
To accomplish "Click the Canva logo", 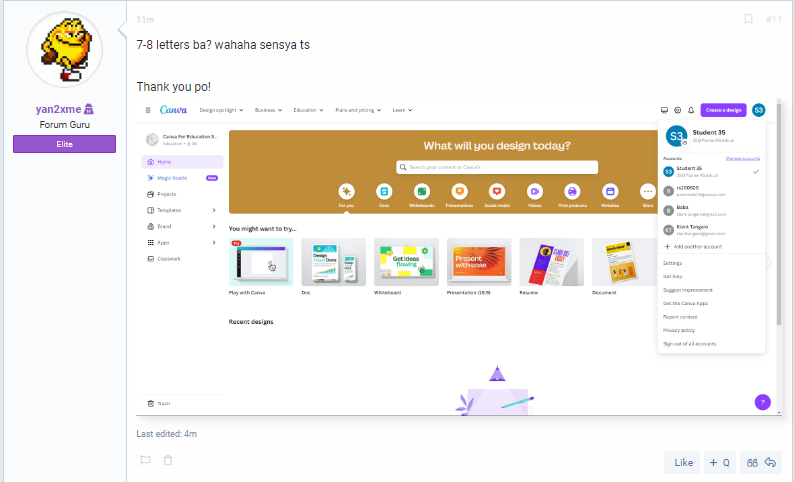I will (x=173, y=110).
